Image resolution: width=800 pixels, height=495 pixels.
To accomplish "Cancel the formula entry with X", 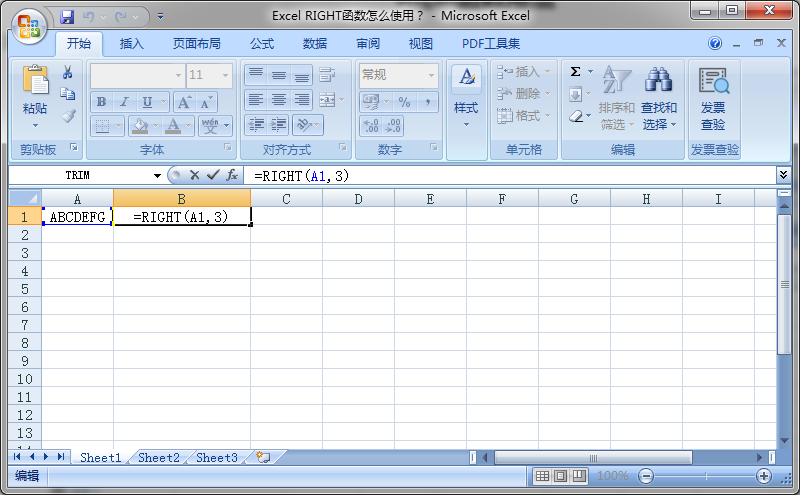I will 194,176.
